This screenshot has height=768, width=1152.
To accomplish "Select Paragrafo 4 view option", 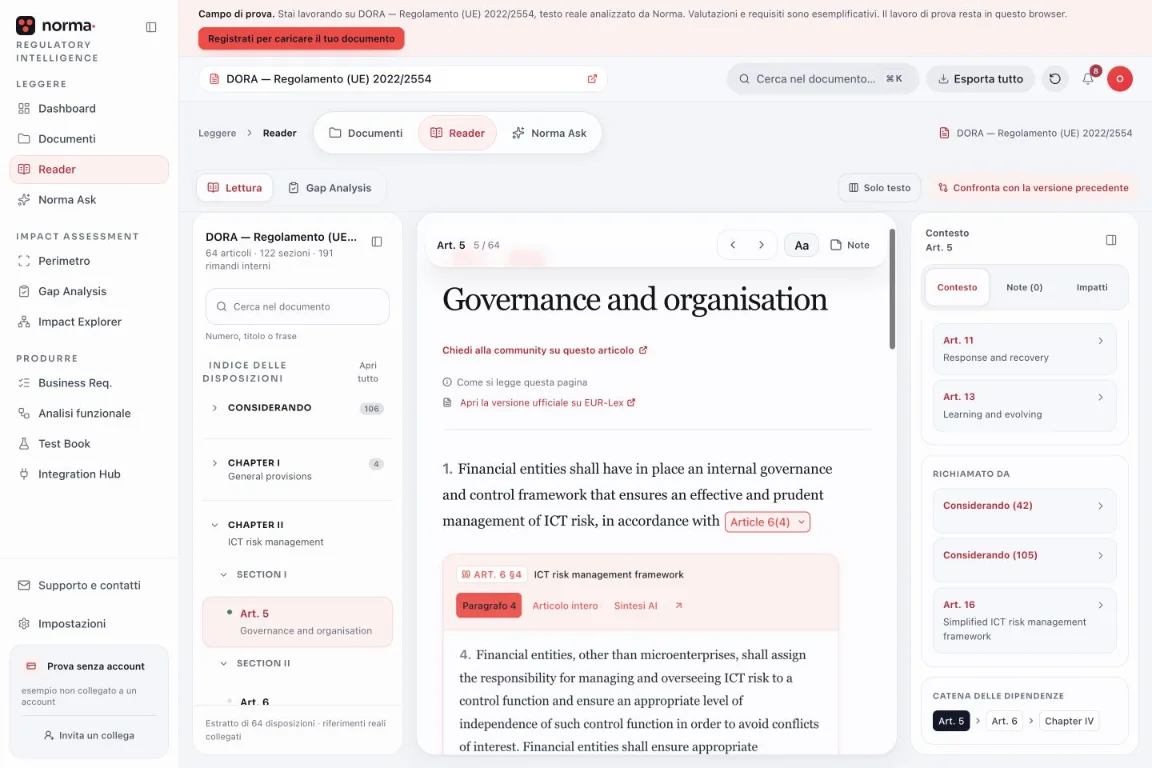I will (489, 606).
